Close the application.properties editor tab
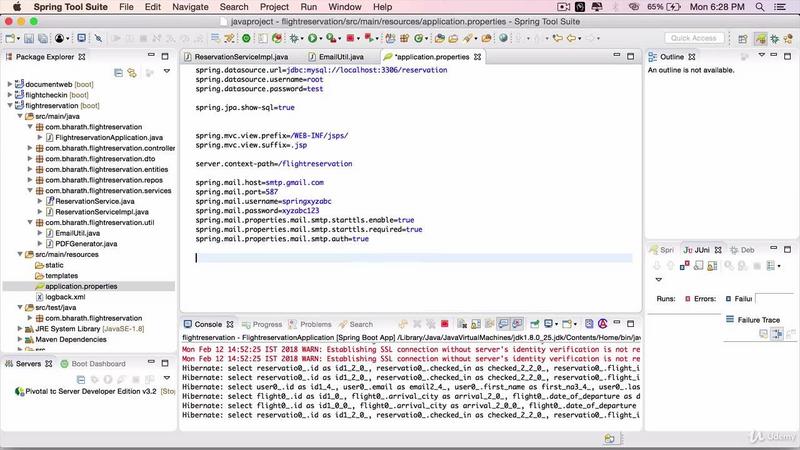Screen dimensions: 800x450 (478, 57)
